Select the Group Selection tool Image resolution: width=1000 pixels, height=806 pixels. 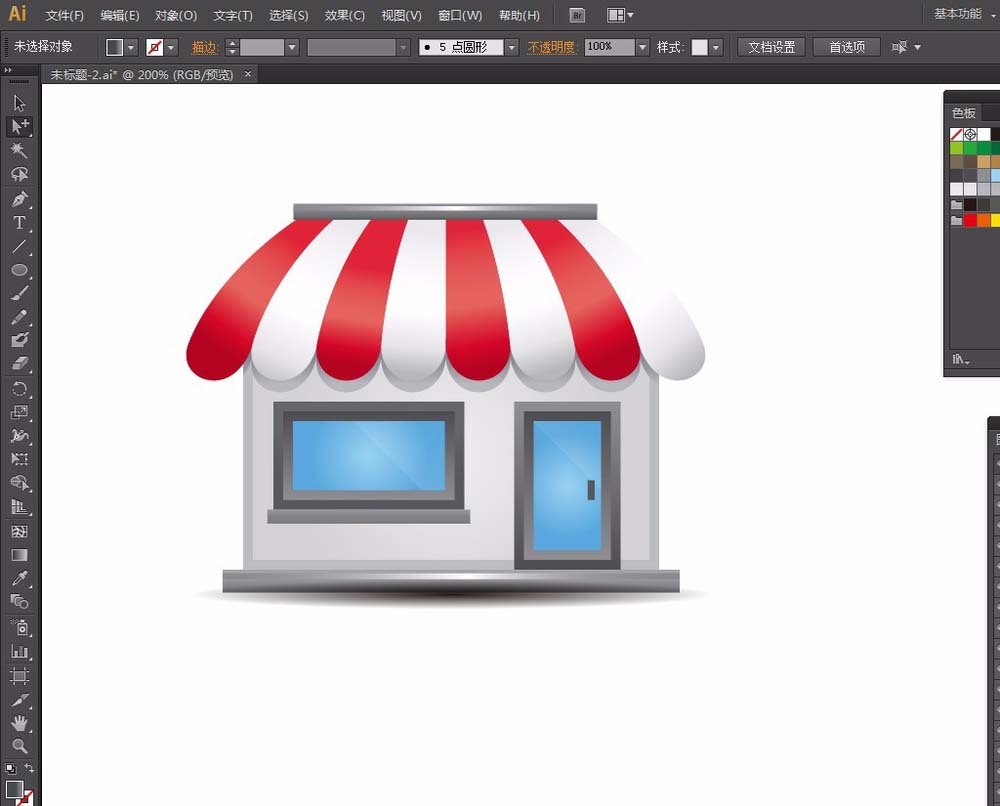tap(19, 126)
